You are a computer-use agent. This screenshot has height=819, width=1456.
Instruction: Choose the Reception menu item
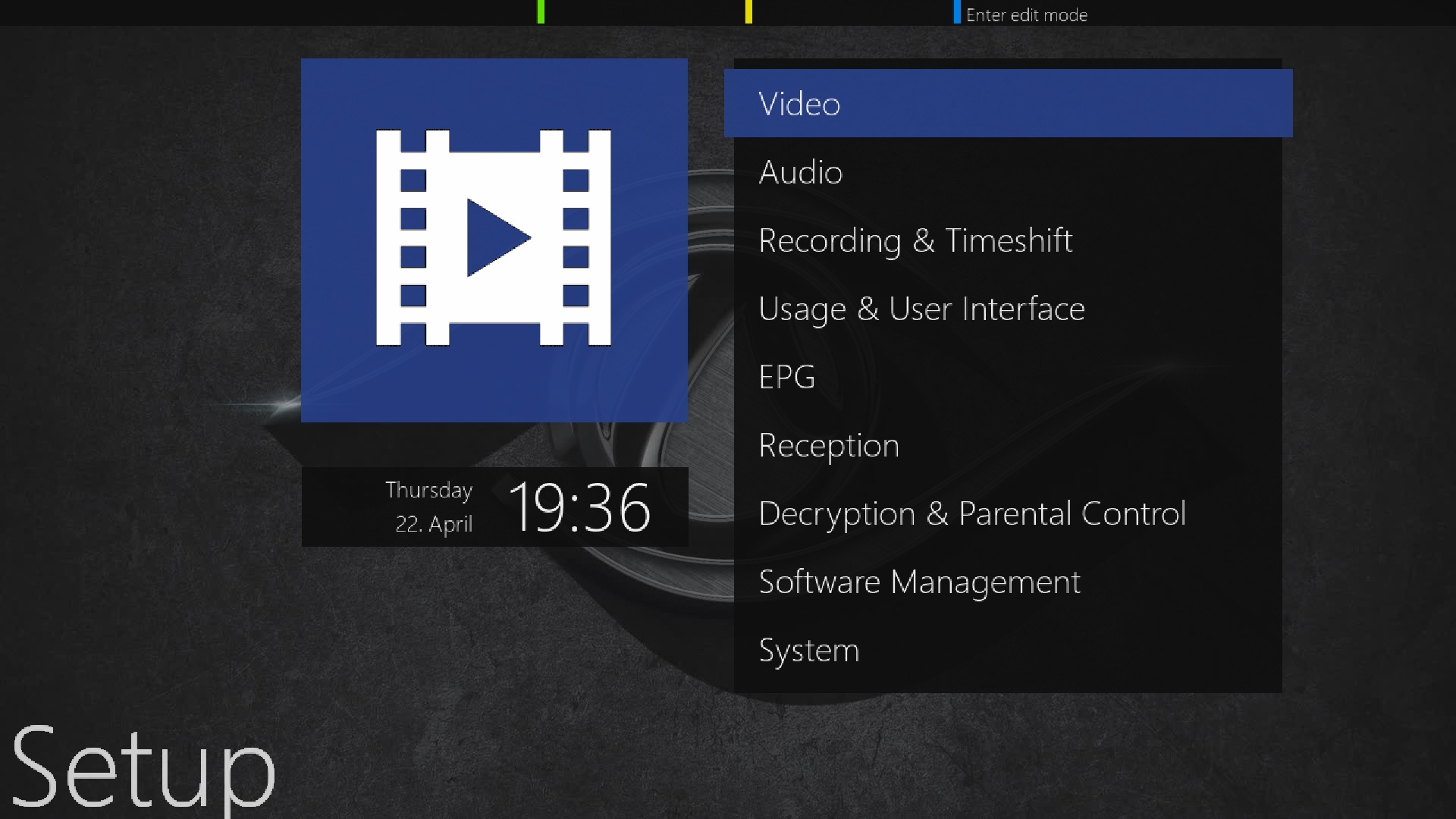tap(829, 445)
